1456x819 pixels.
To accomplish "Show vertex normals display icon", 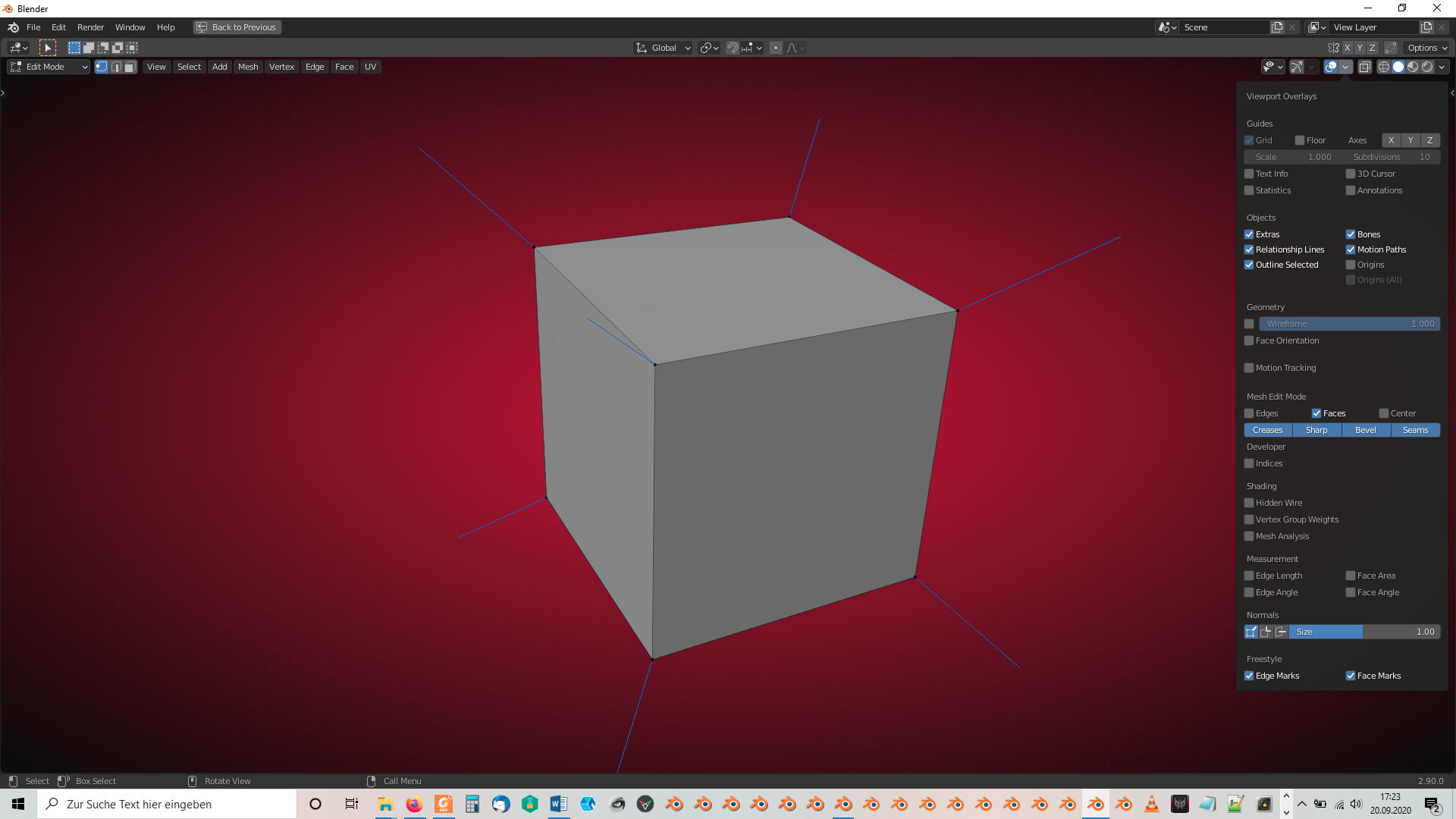I will [1251, 632].
